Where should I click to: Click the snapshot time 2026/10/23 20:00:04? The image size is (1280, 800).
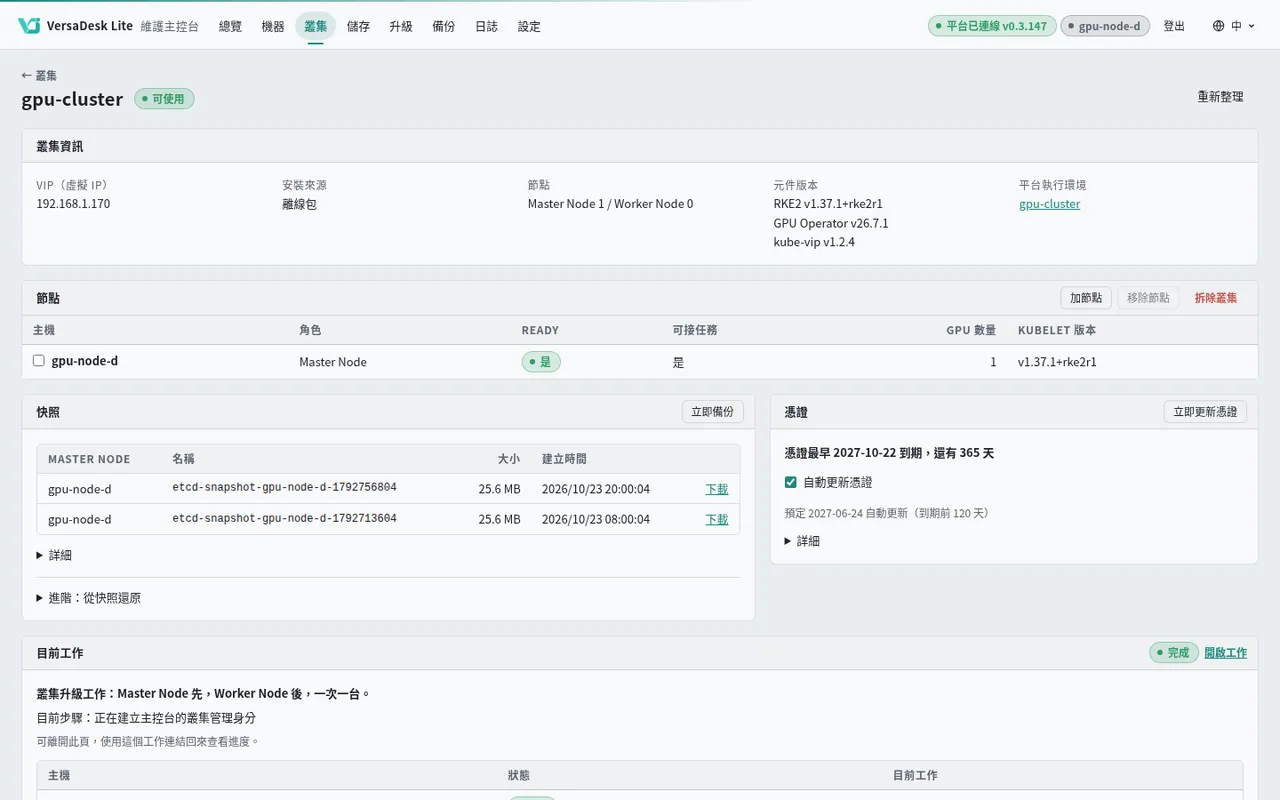point(596,489)
